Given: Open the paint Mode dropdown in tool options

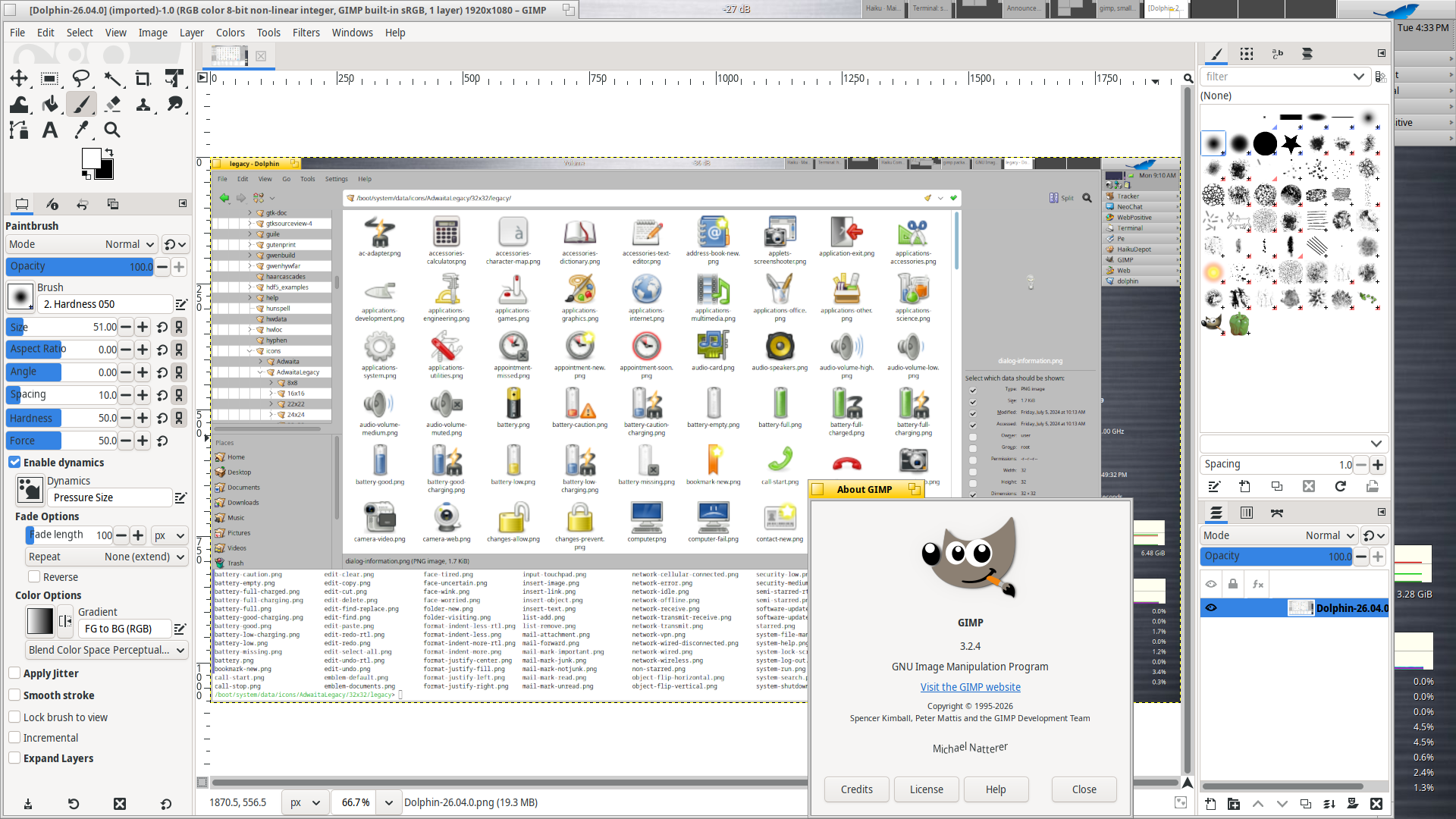Looking at the screenshot, I should (82, 244).
